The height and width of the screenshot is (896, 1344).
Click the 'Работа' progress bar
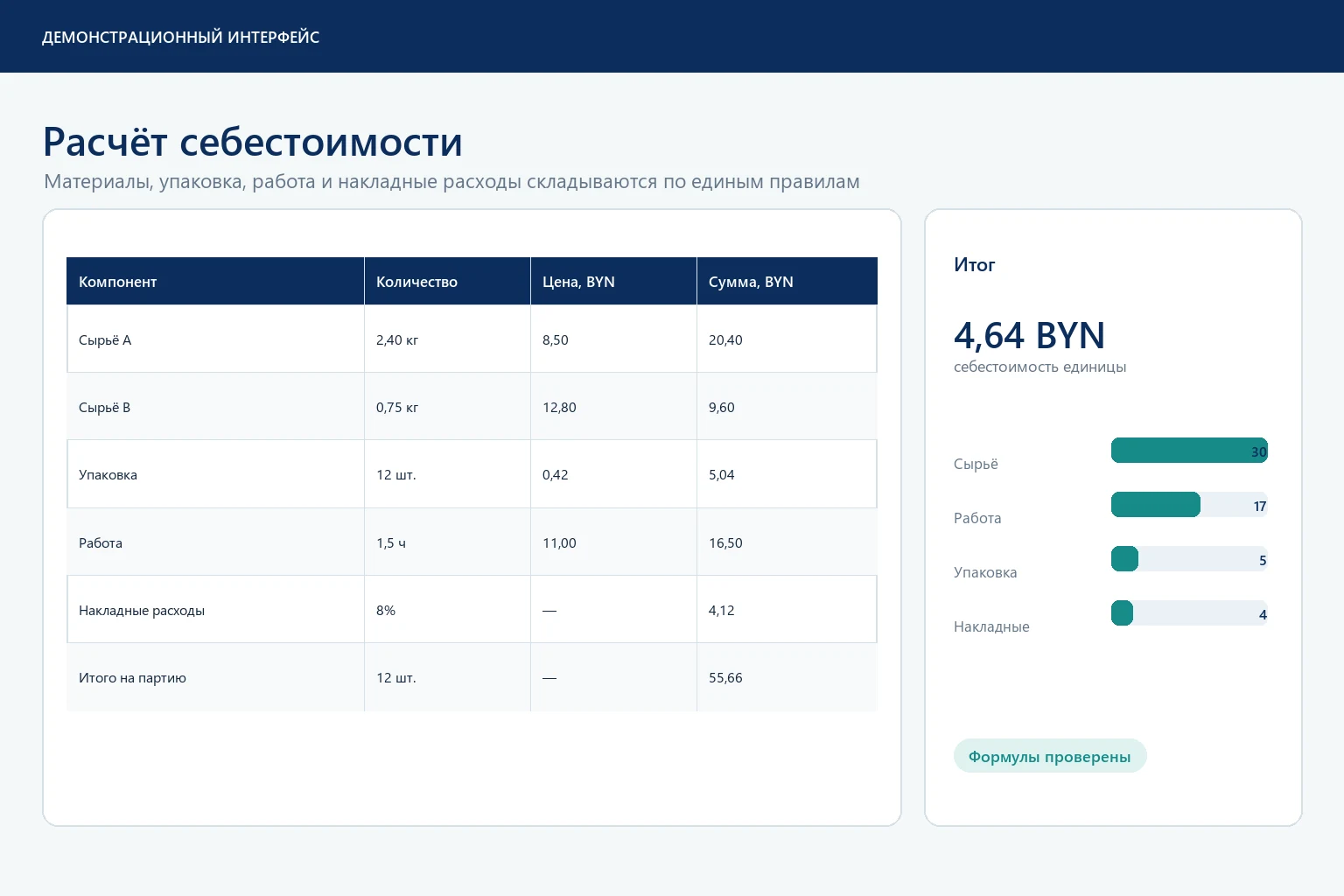coord(1189,505)
